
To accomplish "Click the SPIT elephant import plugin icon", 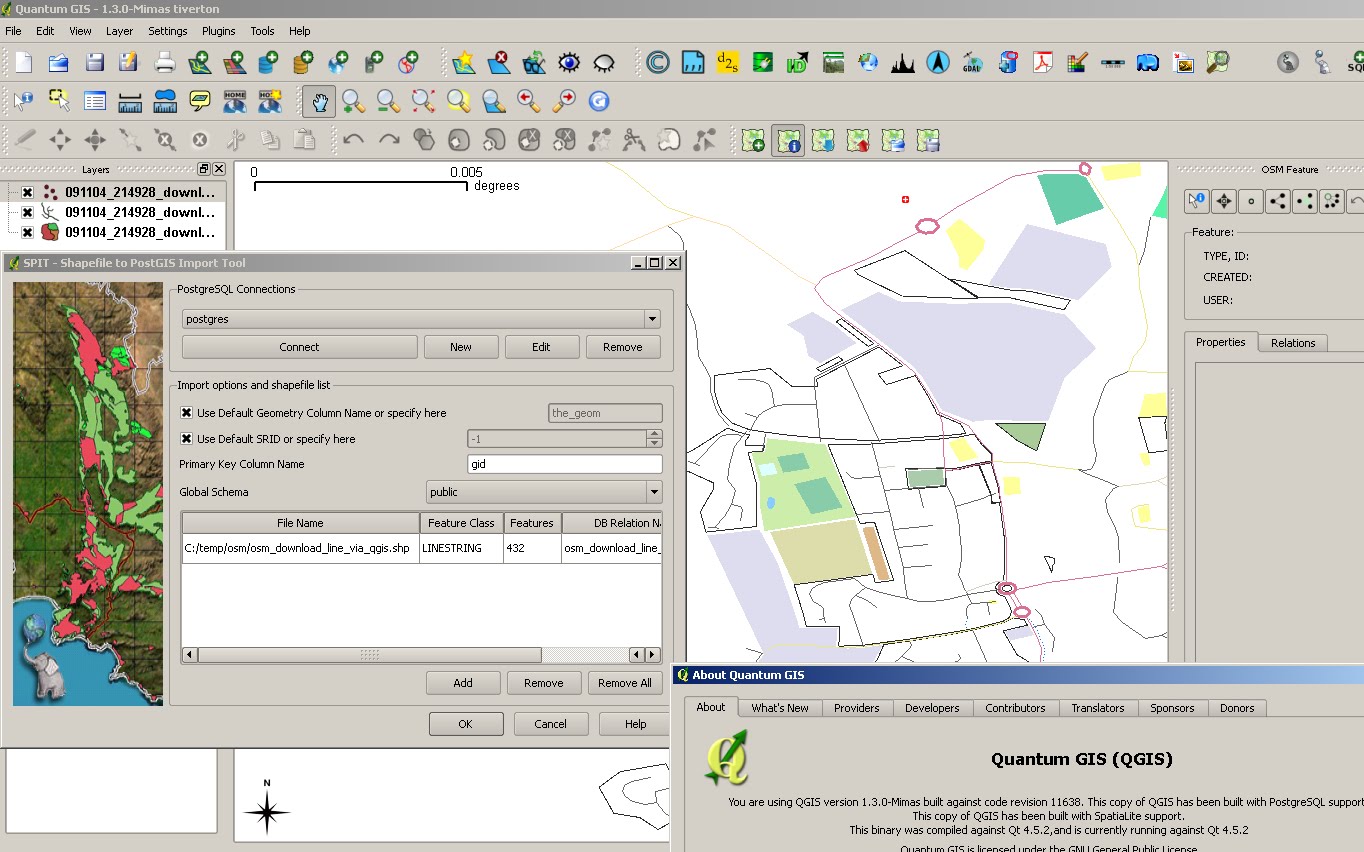I will (x=1147, y=63).
